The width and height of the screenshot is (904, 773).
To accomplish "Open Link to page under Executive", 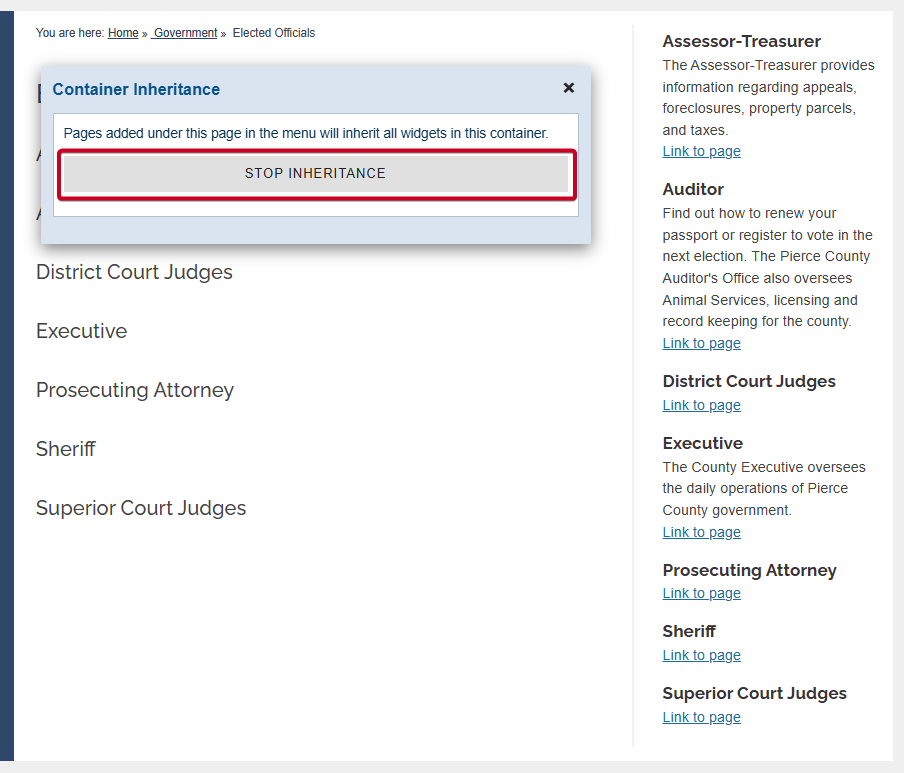I will point(701,532).
